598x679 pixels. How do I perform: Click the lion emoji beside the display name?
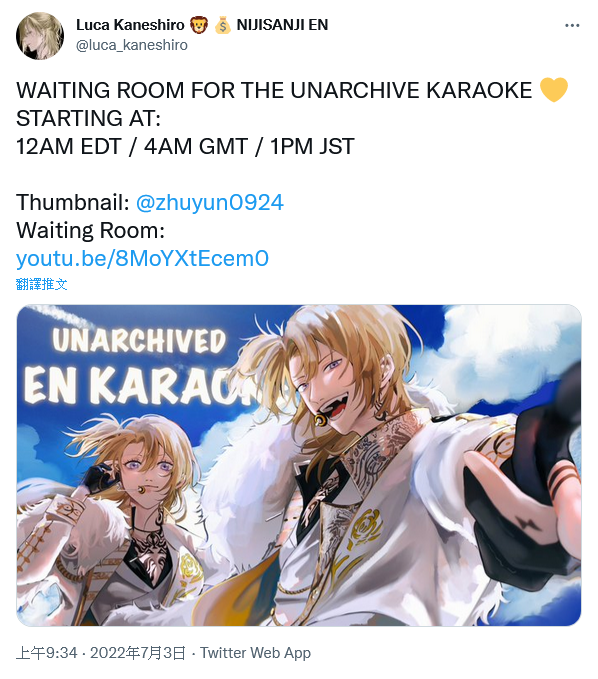199,25
